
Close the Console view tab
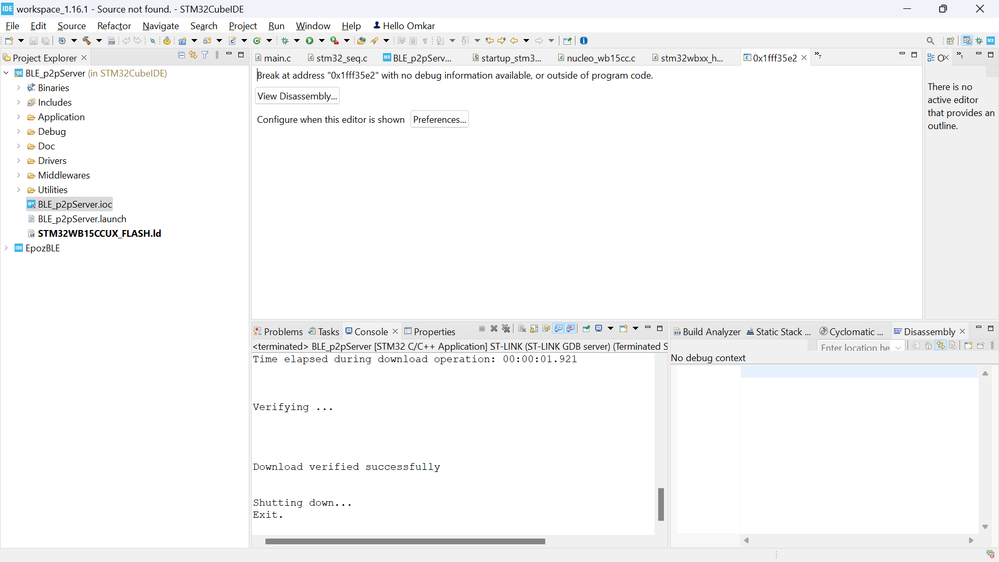(395, 331)
